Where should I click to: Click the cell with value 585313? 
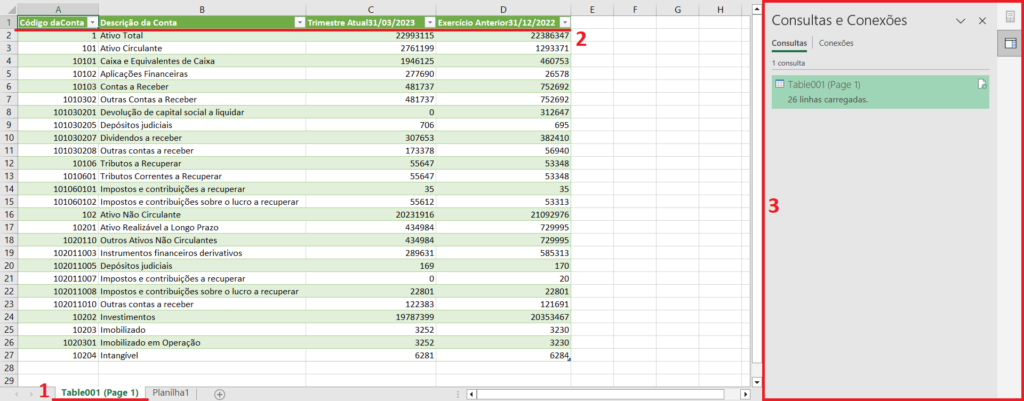pyautogui.click(x=503, y=253)
